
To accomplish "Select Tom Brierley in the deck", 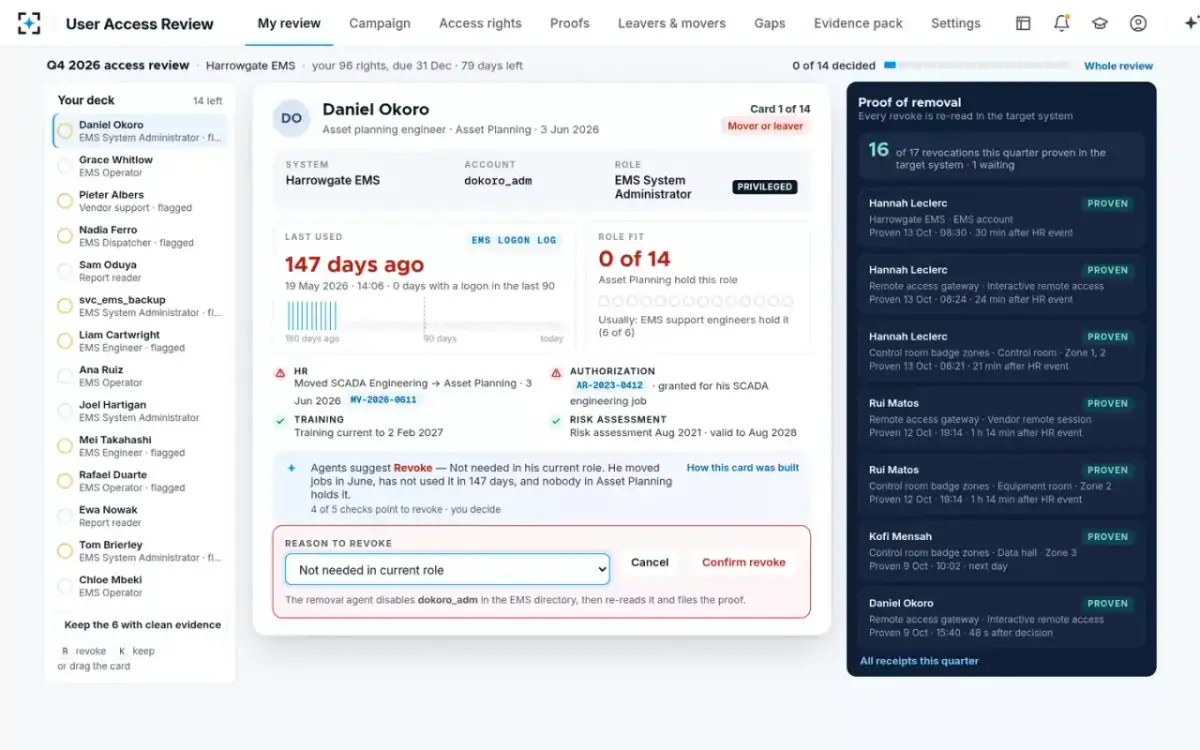I will 140,551.
